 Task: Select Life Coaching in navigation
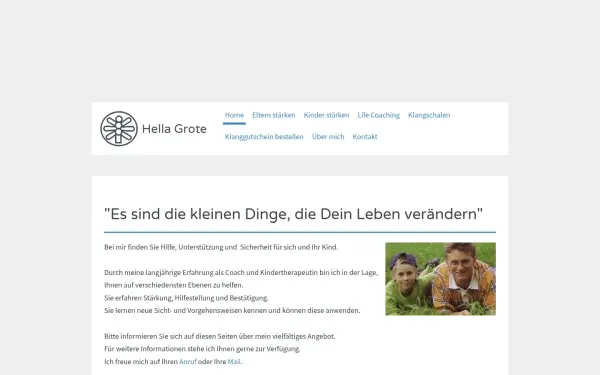378,115
